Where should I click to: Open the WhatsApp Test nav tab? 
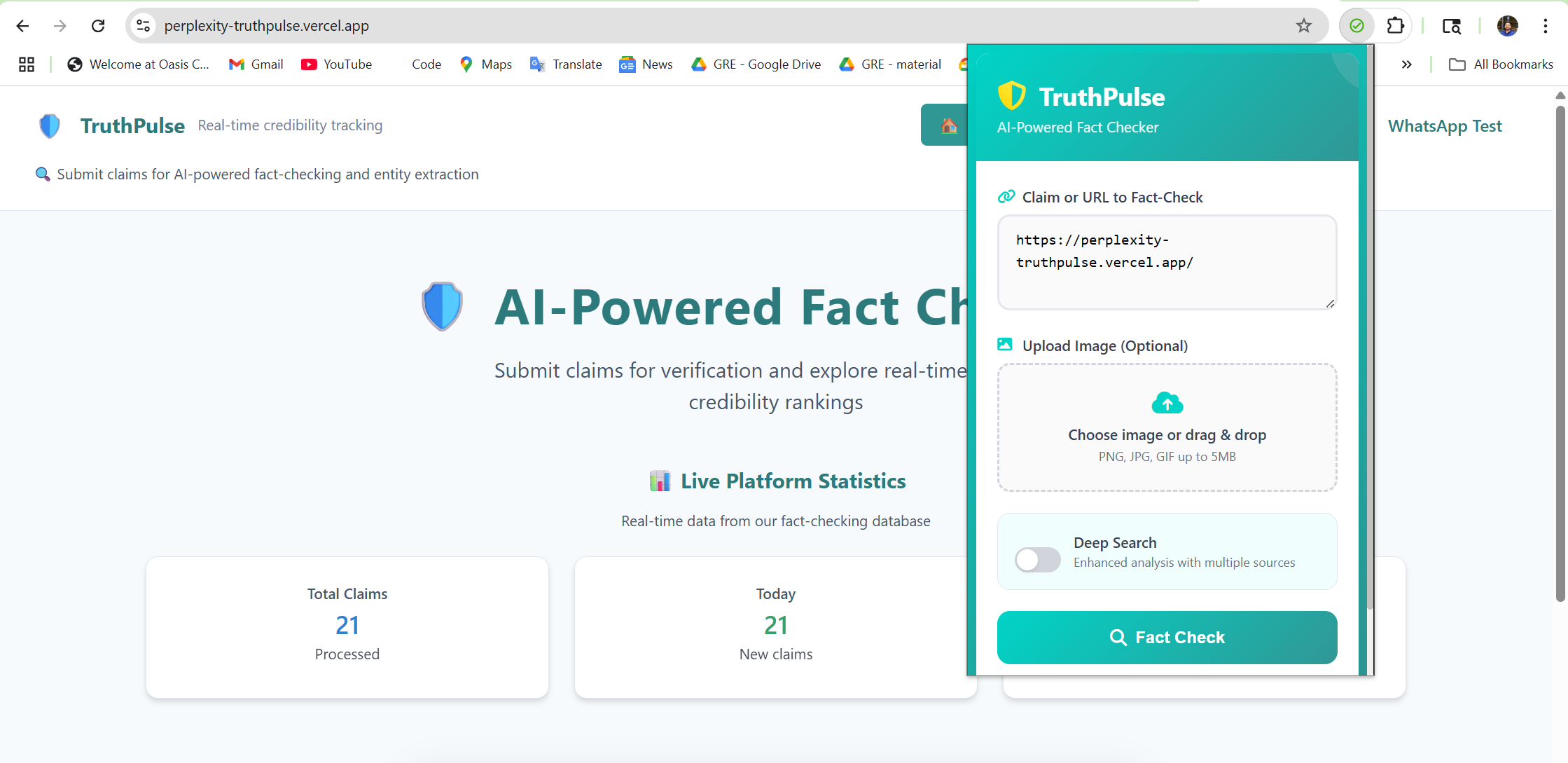pyautogui.click(x=1444, y=126)
